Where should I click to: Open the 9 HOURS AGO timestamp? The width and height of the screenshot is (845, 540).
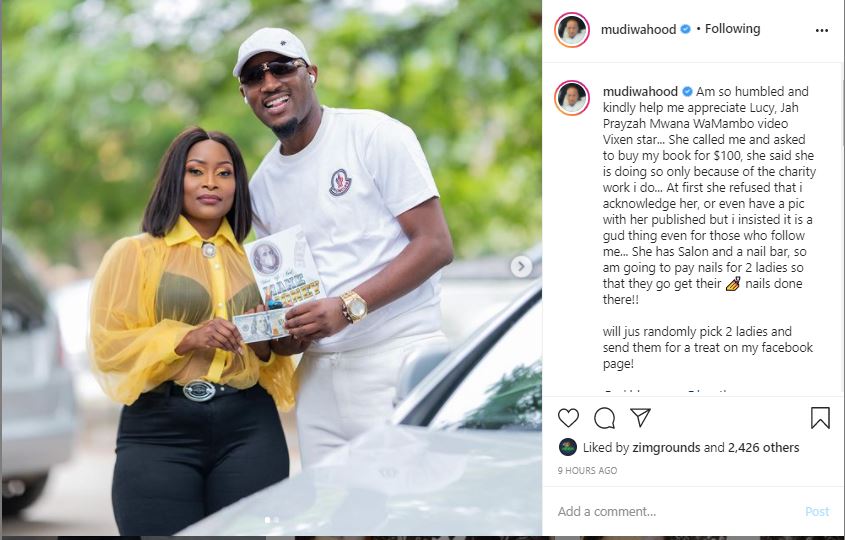pos(587,470)
